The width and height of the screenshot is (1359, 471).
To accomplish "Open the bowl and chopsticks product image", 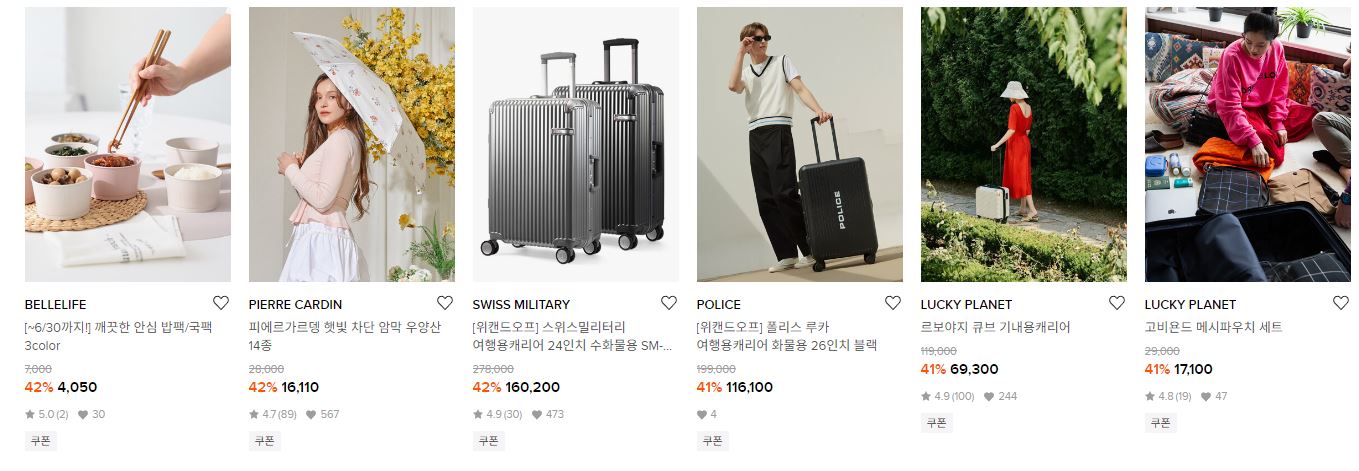I will tap(128, 145).
